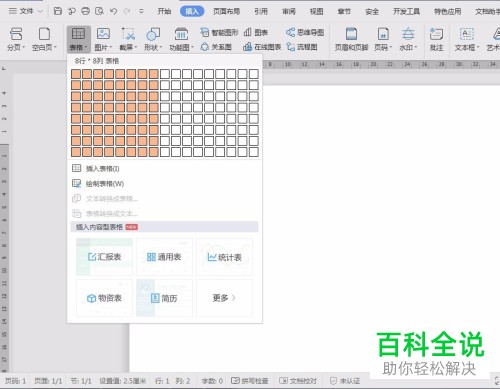Click the 关系图 relationship diagram button
Screen dimensions: 500x389
pos(216,47)
